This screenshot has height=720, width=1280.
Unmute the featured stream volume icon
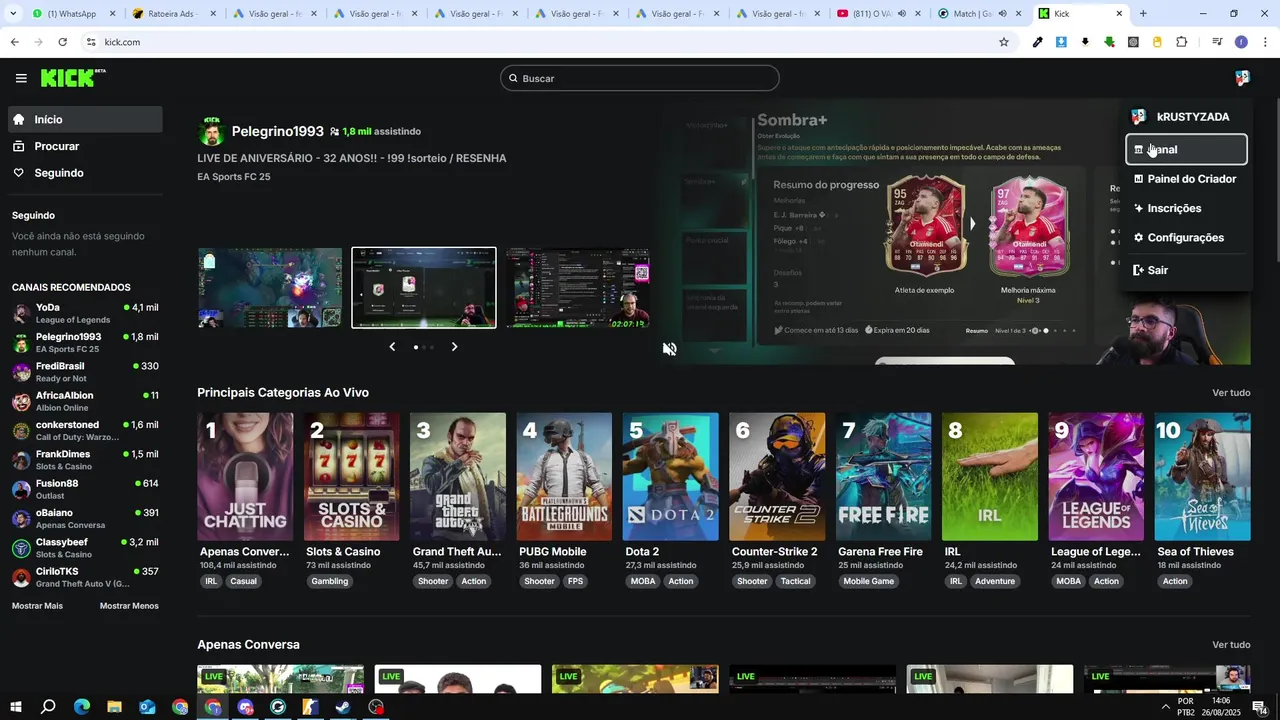(669, 349)
